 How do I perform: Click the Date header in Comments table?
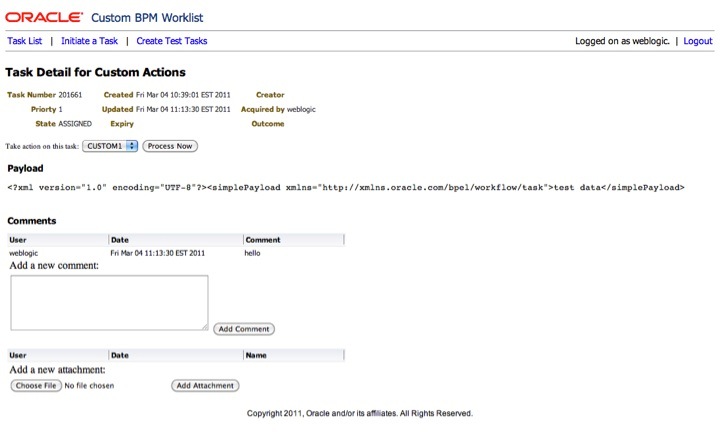(120, 240)
